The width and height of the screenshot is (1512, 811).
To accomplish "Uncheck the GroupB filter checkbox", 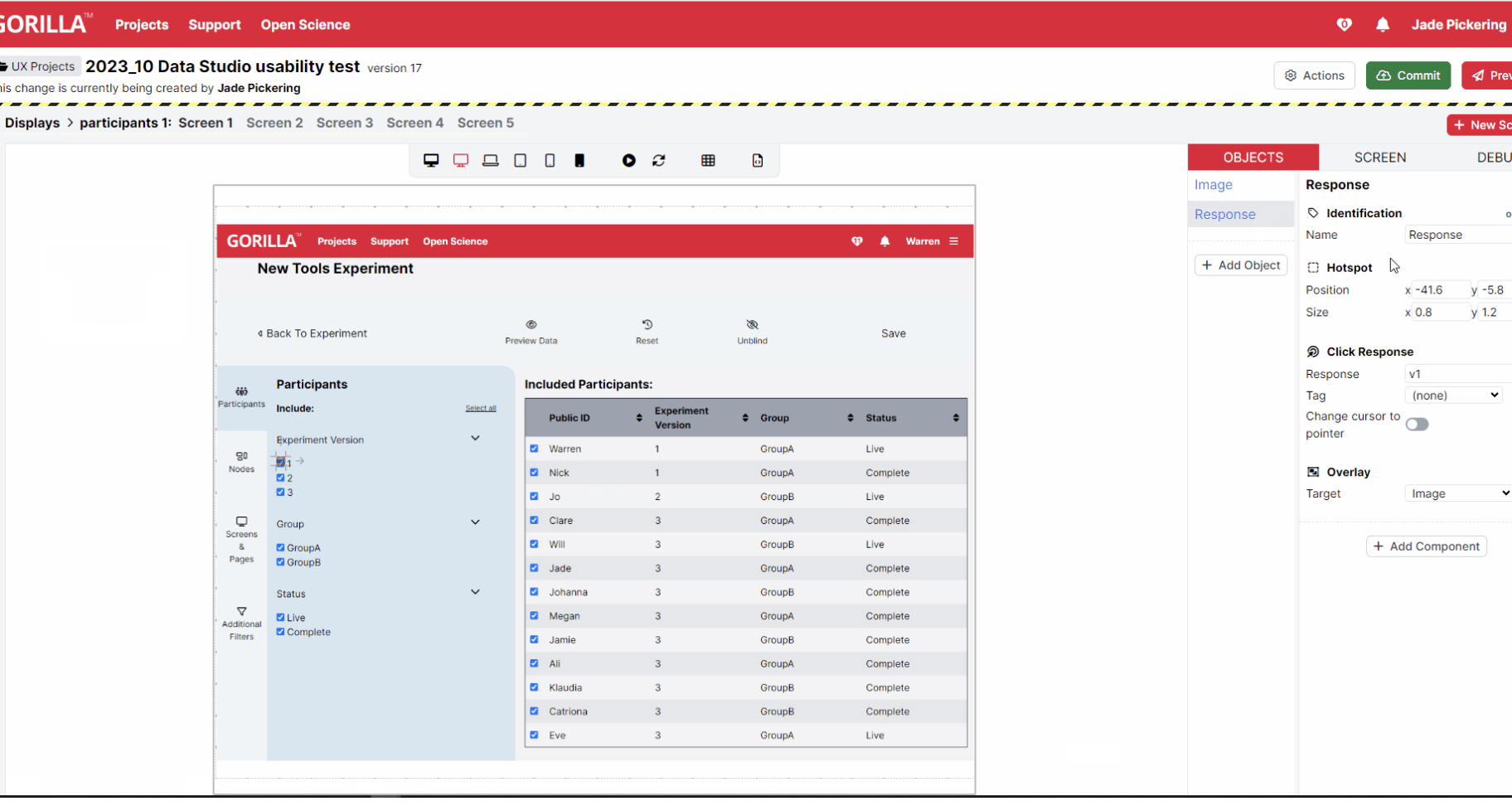I will point(281,561).
